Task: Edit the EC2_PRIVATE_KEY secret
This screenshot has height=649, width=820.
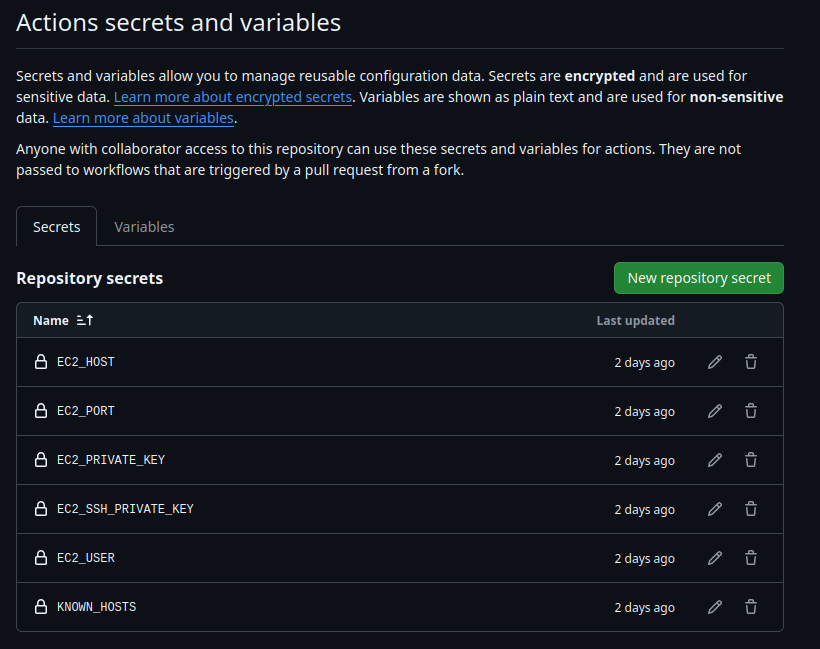Action: click(x=714, y=459)
